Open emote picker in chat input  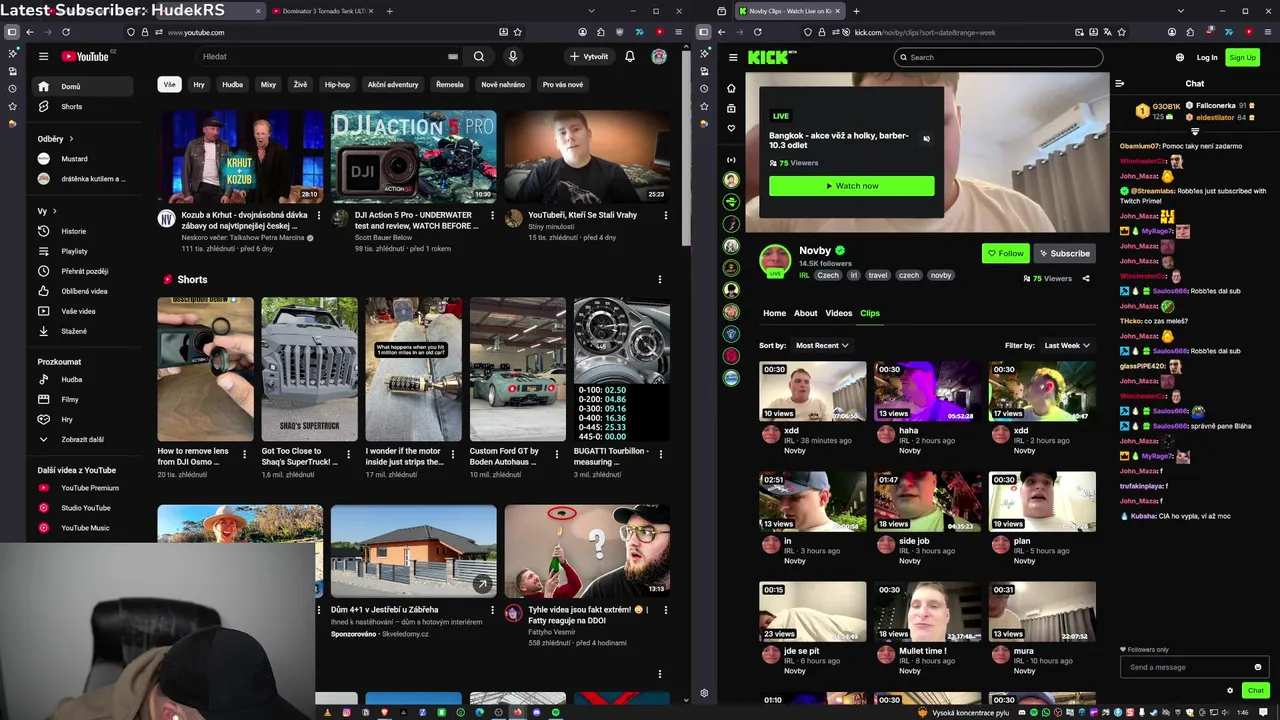tap(1258, 667)
